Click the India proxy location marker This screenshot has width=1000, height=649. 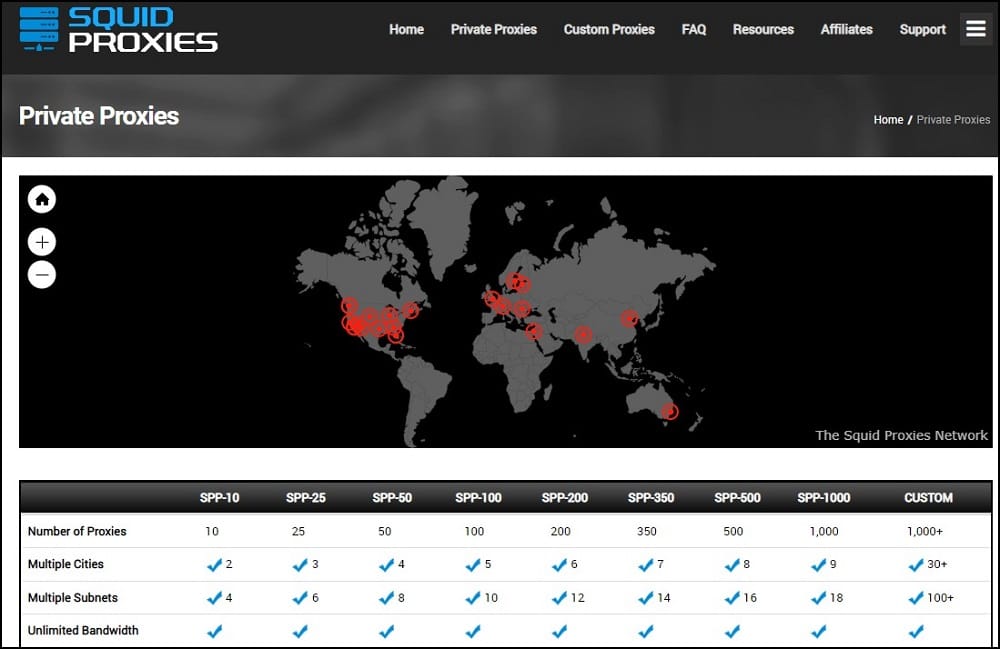(583, 334)
